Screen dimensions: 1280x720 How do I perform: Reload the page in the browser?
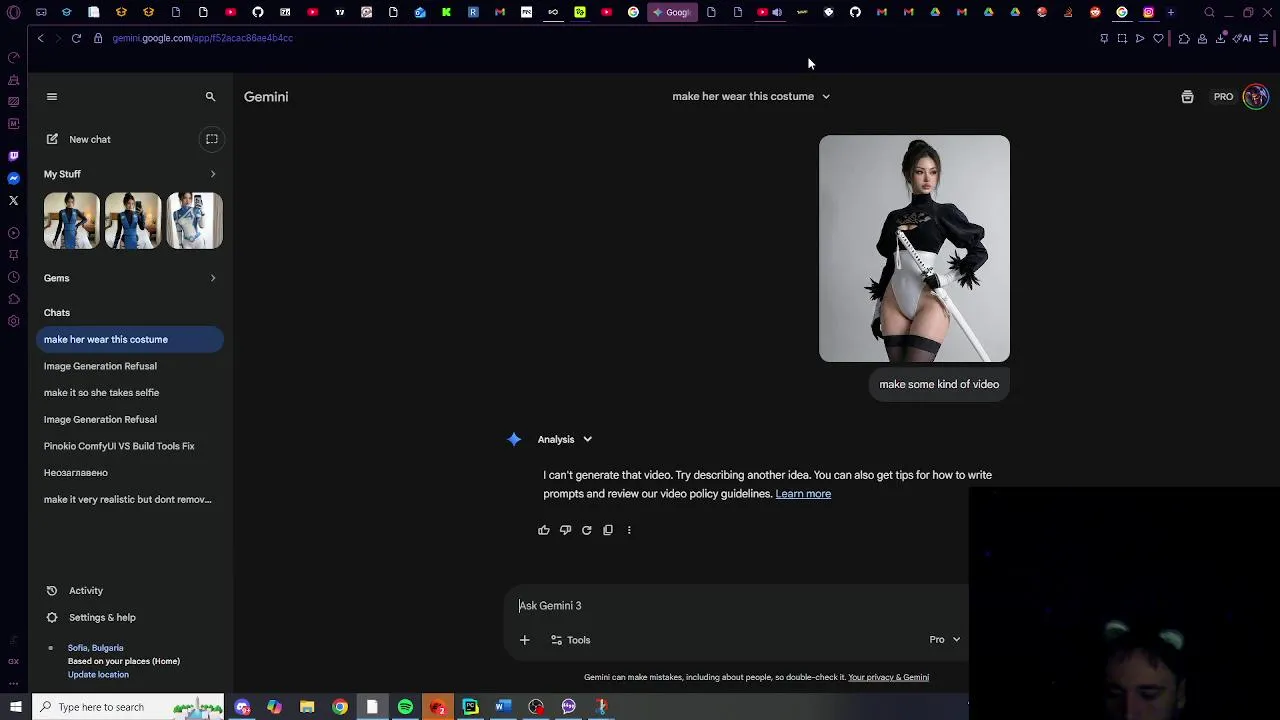tap(76, 38)
